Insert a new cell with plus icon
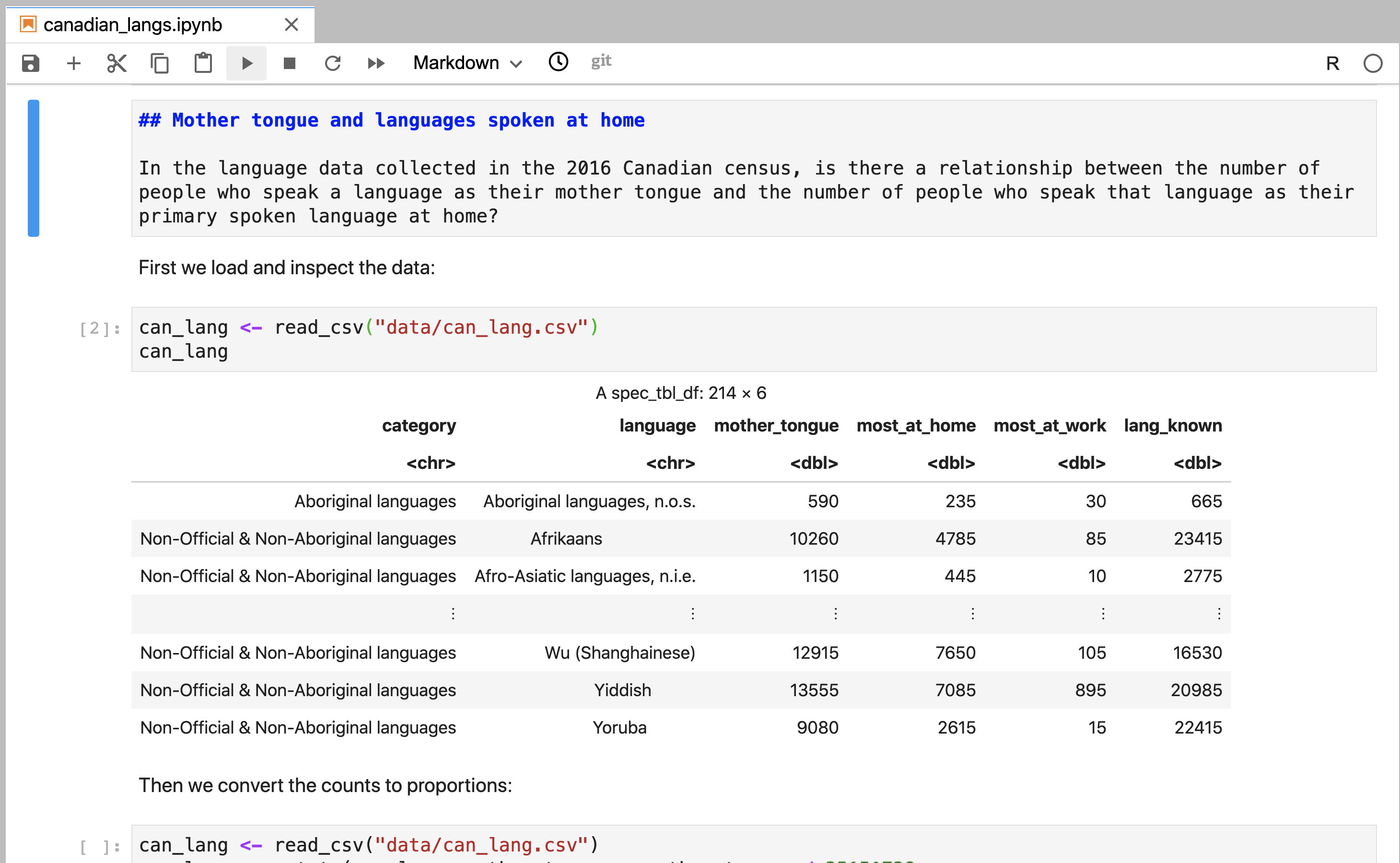1400x863 pixels. [74, 63]
